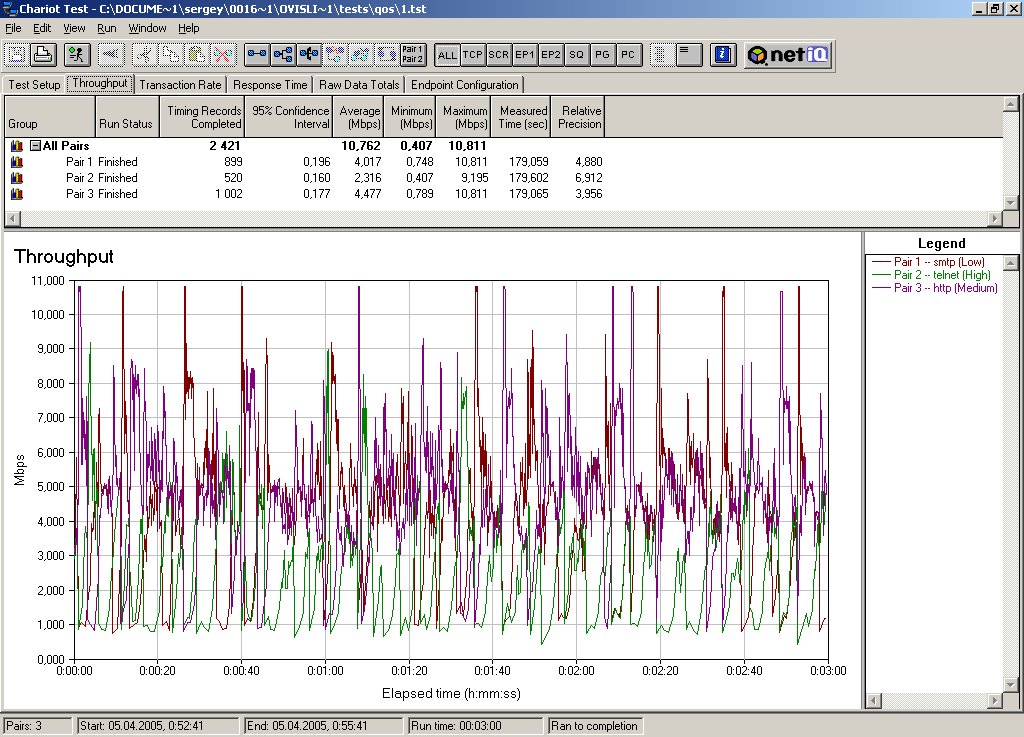The width and height of the screenshot is (1024, 737).
Task: Click the results table horizontal scrollbar right arrow
Action: coord(994,218)
